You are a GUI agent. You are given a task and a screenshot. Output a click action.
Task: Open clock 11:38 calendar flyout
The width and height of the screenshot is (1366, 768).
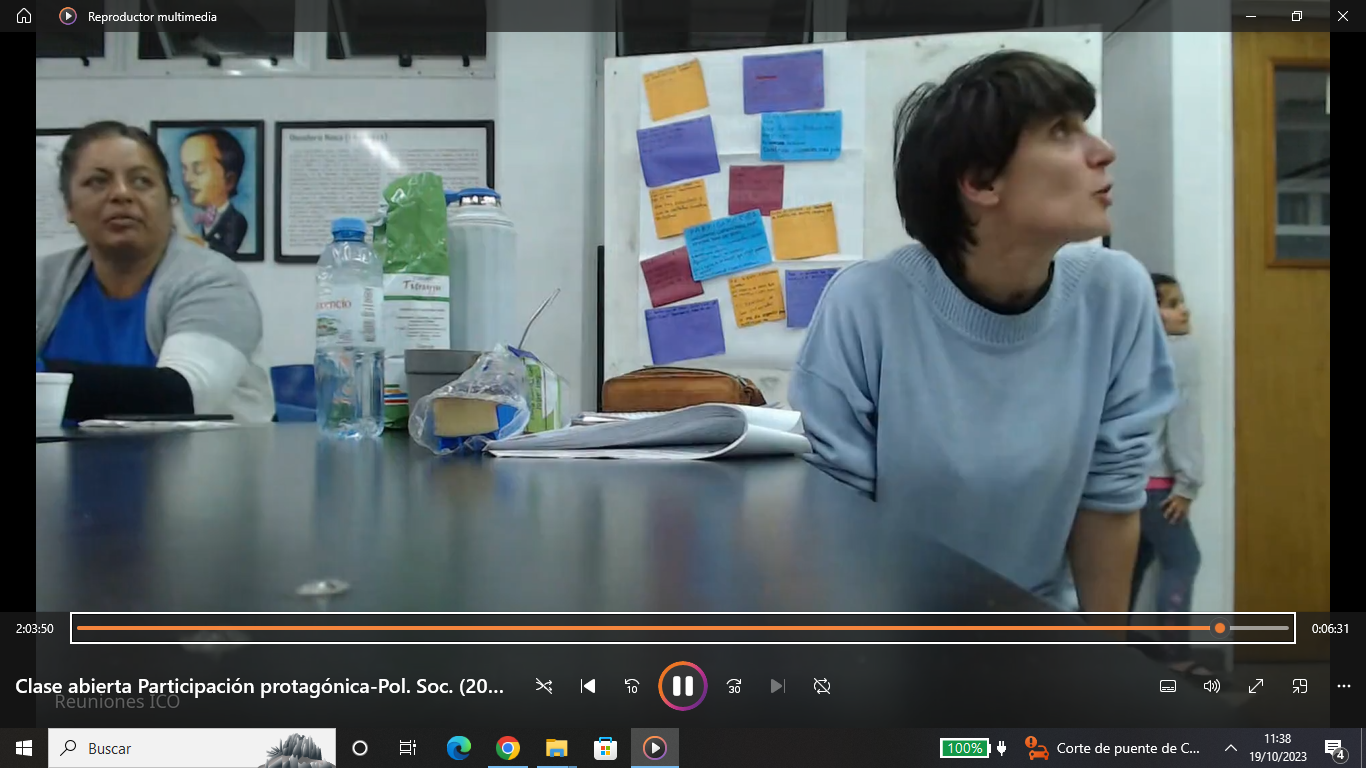click(x=1277, y=748)
